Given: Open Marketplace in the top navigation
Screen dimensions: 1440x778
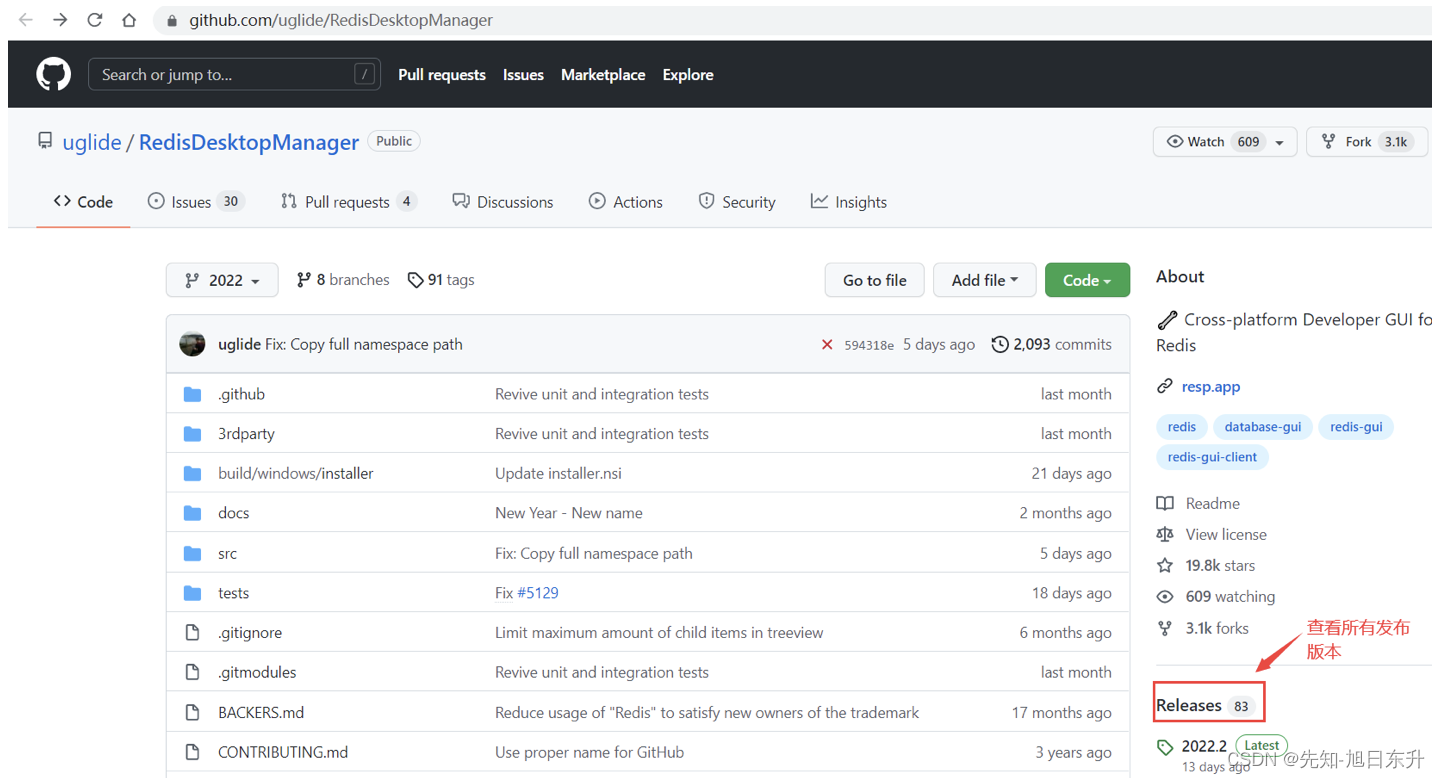Looking at the screenshot, I should click(603, 75).
